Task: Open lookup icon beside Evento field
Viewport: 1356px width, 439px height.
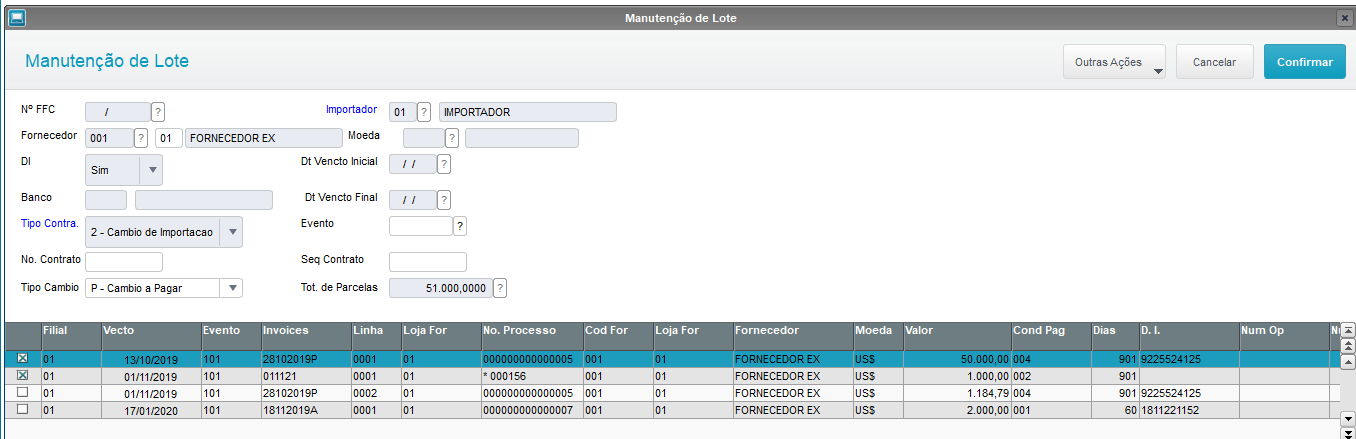Action: coord(460,226)
